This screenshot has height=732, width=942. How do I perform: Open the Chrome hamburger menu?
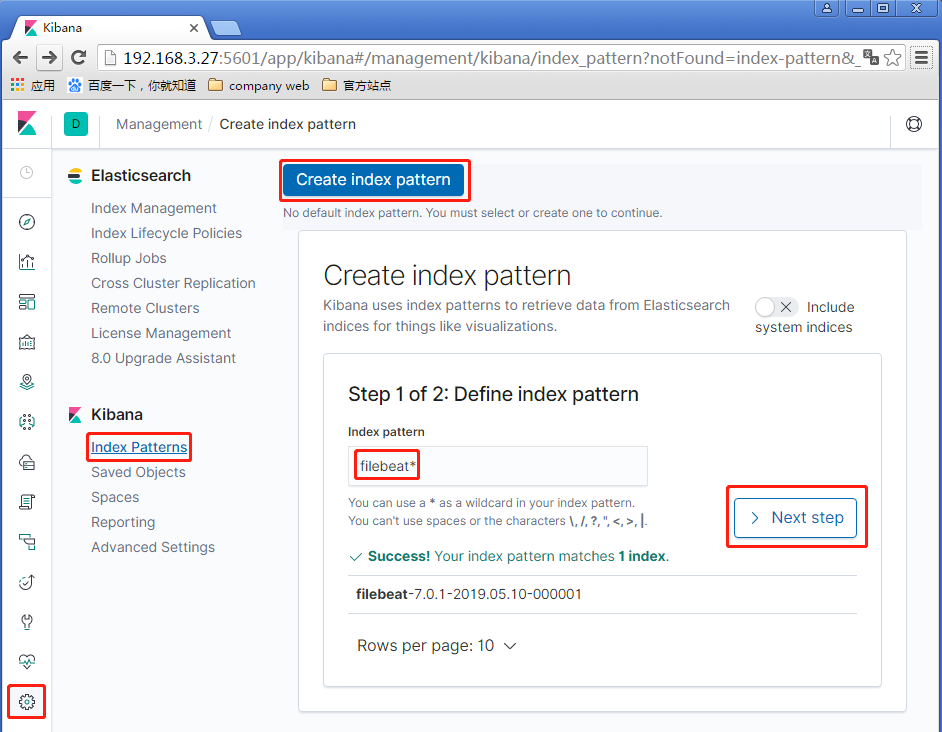(921, 58)
